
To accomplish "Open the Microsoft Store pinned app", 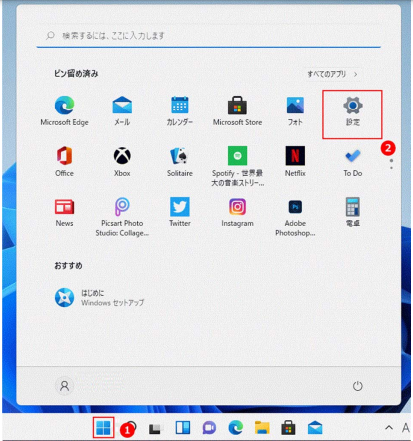I will click(237, 111).
